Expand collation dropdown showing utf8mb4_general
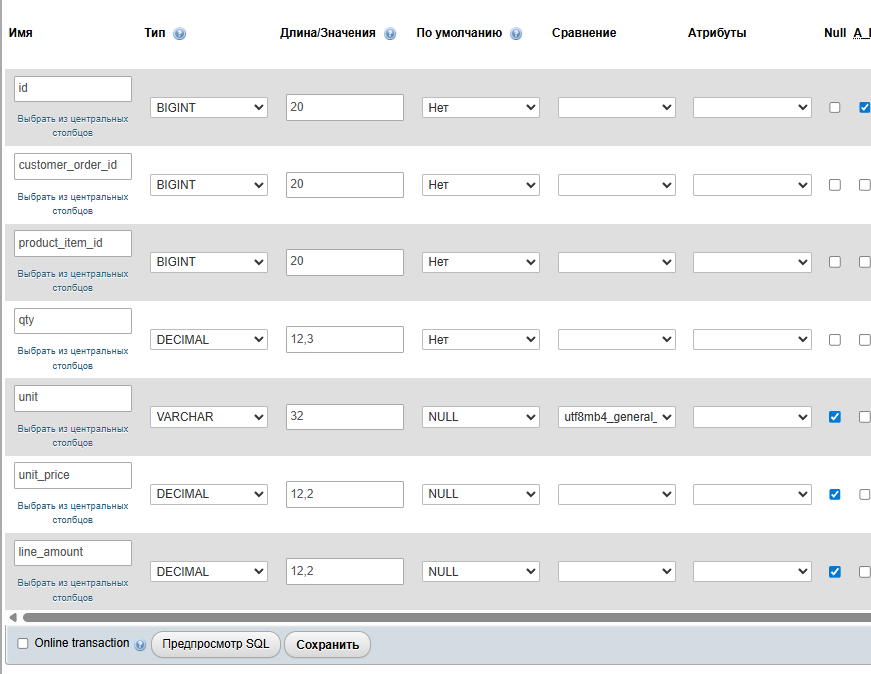This screenshot has height=674, width=871. [x=616, y=417]
